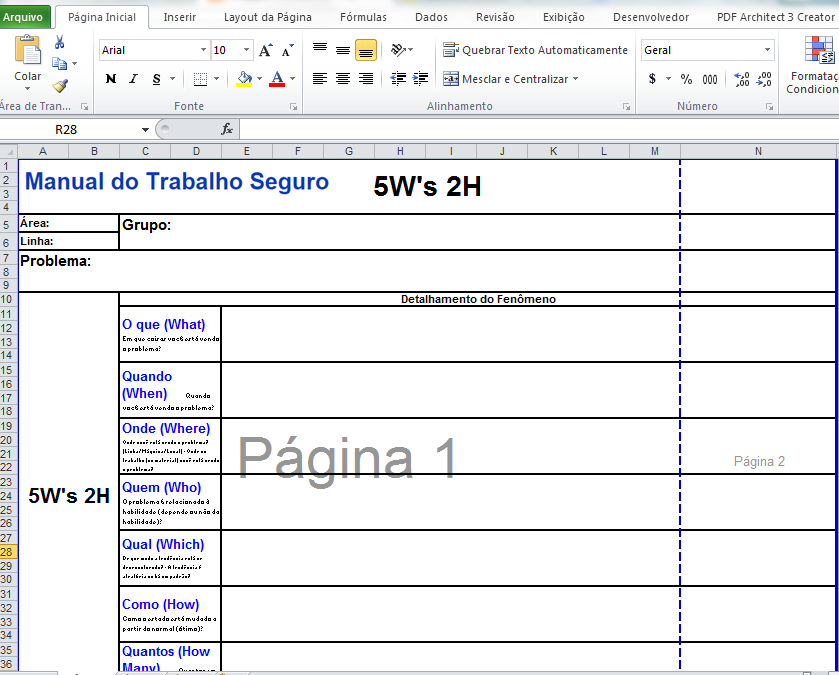839x675 pixels.
Task: Open the font size dropdown
Action: click(246, 49)
